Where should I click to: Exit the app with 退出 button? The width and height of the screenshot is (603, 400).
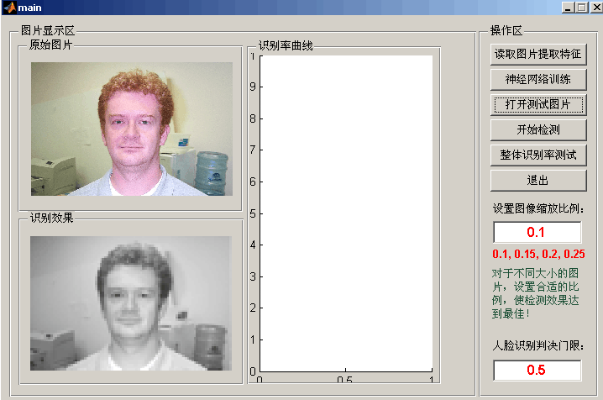pyautogui.click(x=538, y=180)
